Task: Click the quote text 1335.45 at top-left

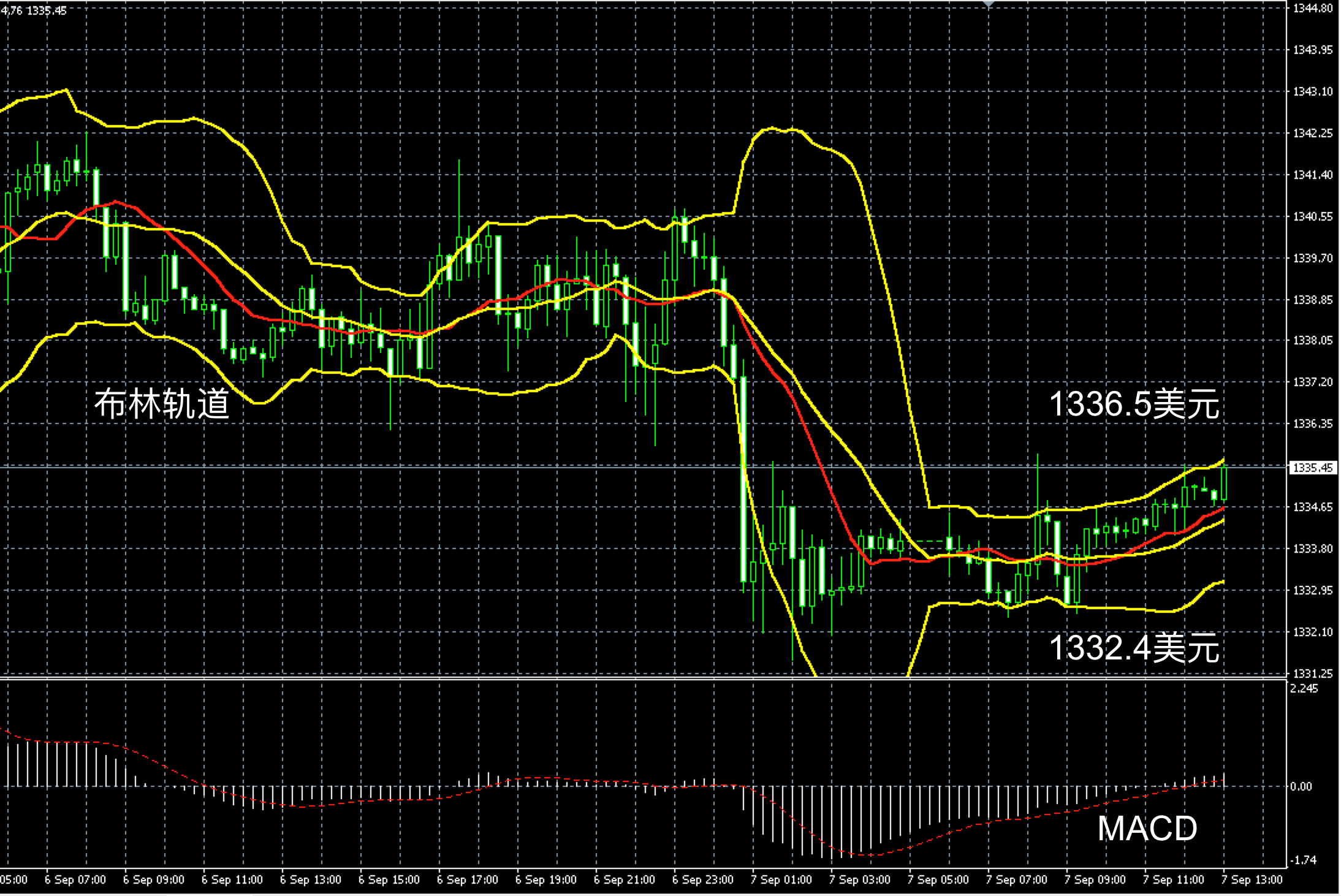Action: 47,10
